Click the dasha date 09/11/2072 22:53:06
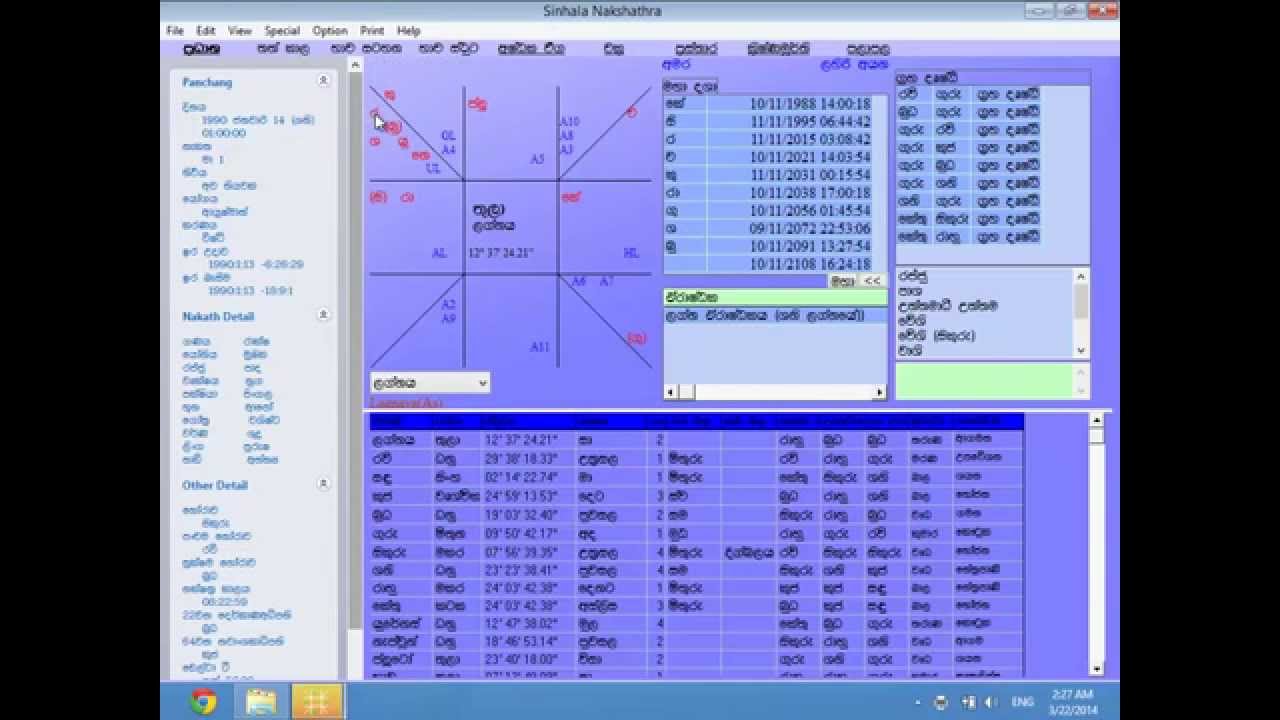Image resolution: width=1280 pixels, height=720 pixels. (809, 229)
